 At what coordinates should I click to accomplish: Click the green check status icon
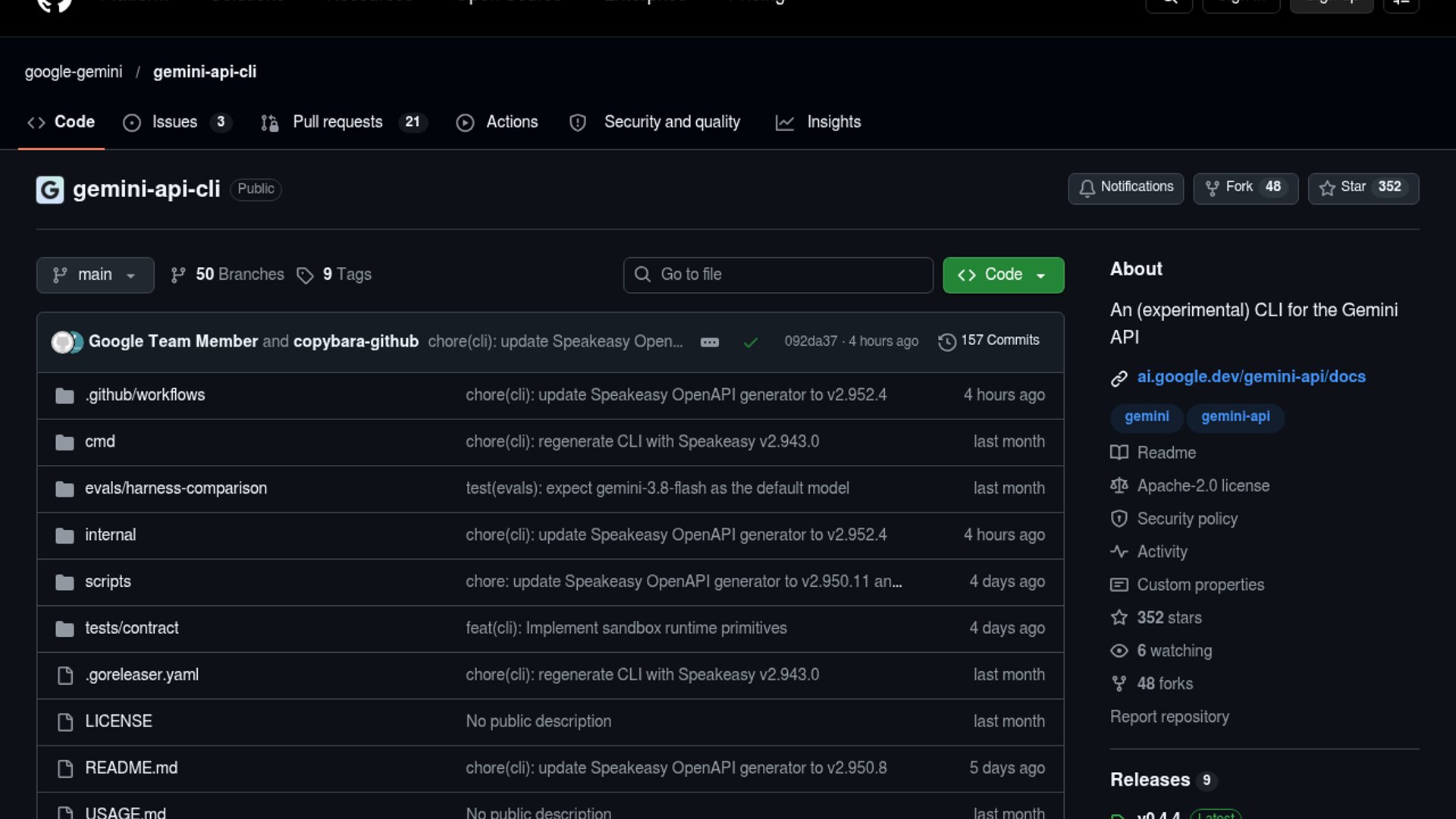pos(751,342)
